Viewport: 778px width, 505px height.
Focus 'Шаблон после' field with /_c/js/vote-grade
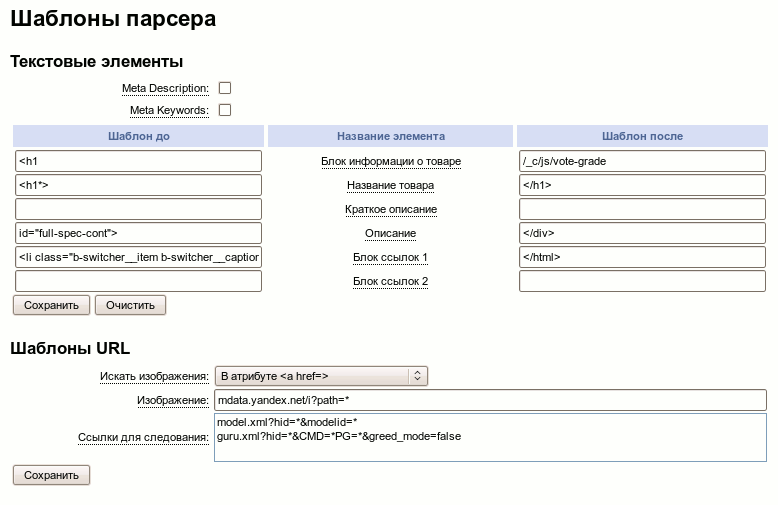642,161
